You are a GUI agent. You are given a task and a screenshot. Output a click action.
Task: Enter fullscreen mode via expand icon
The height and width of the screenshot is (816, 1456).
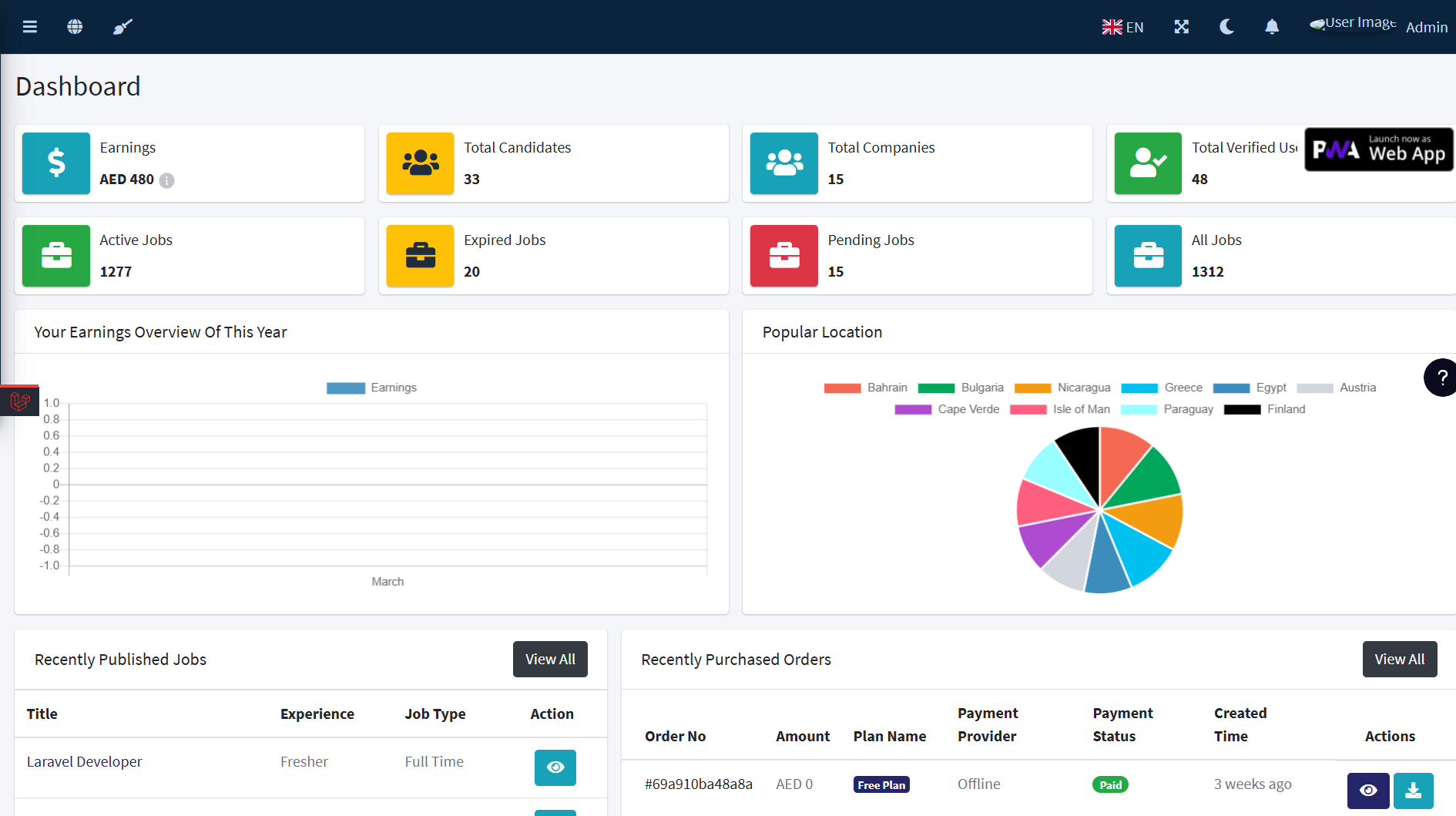pos(1181,27)
